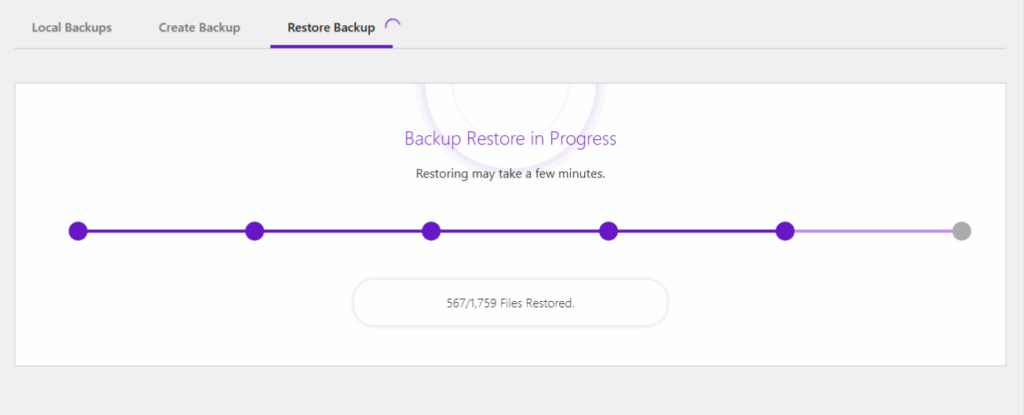Open the Local Backups tab
The height and width of the screenshot is (415, 1024).
point(72,27)
